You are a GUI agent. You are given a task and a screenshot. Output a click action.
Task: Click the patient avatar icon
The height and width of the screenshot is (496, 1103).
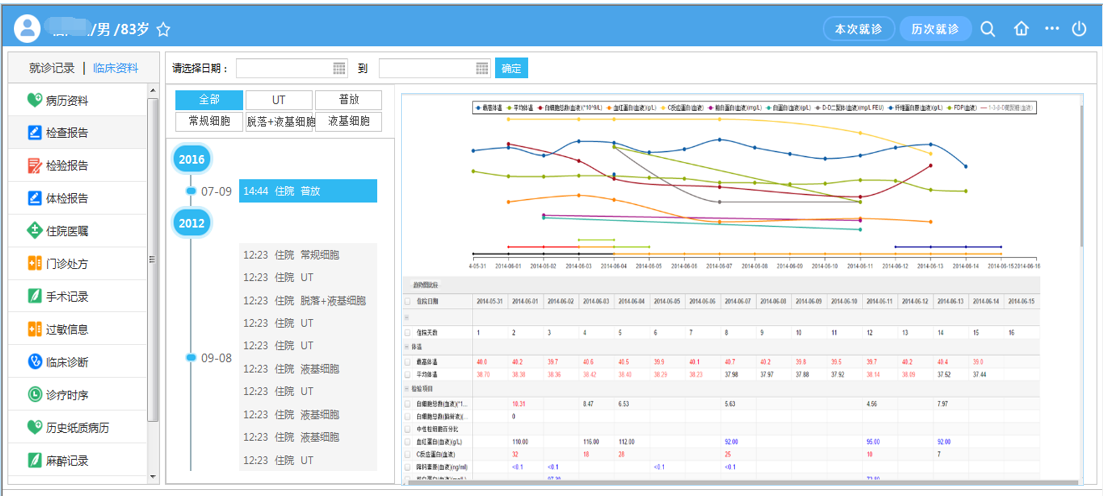click(28, 28)
